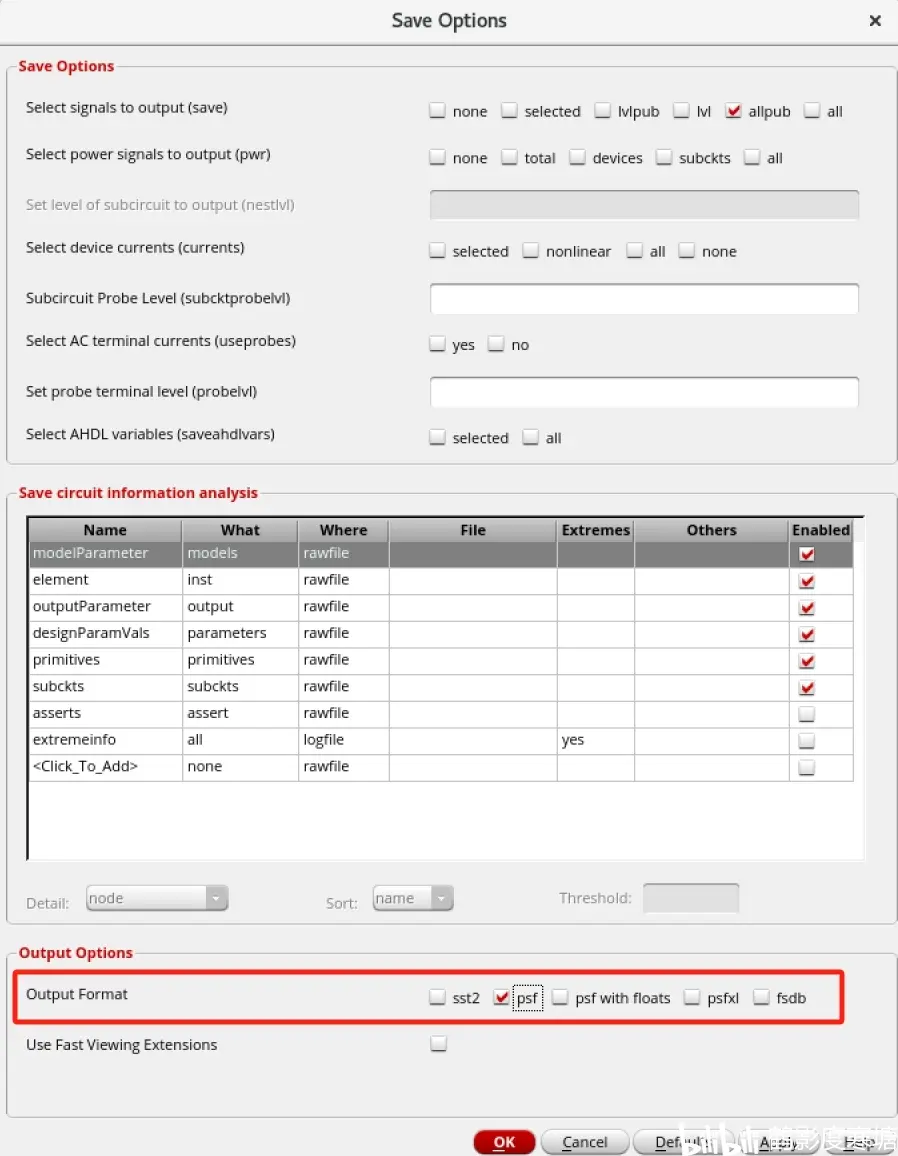Enable Use Fast Viewing Extensions
This screenshot has width=898, height=1156.
(x=439, y=1043)
